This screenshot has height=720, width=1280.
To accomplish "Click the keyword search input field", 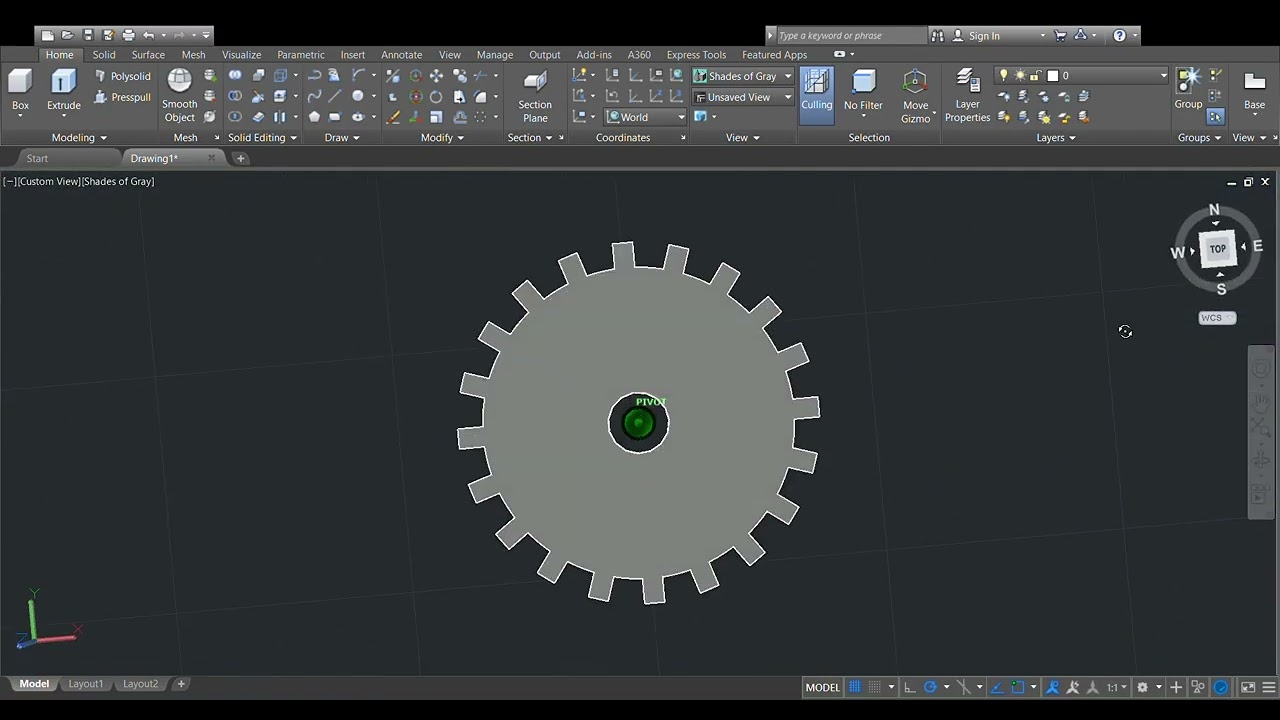I will coord(851,36).
